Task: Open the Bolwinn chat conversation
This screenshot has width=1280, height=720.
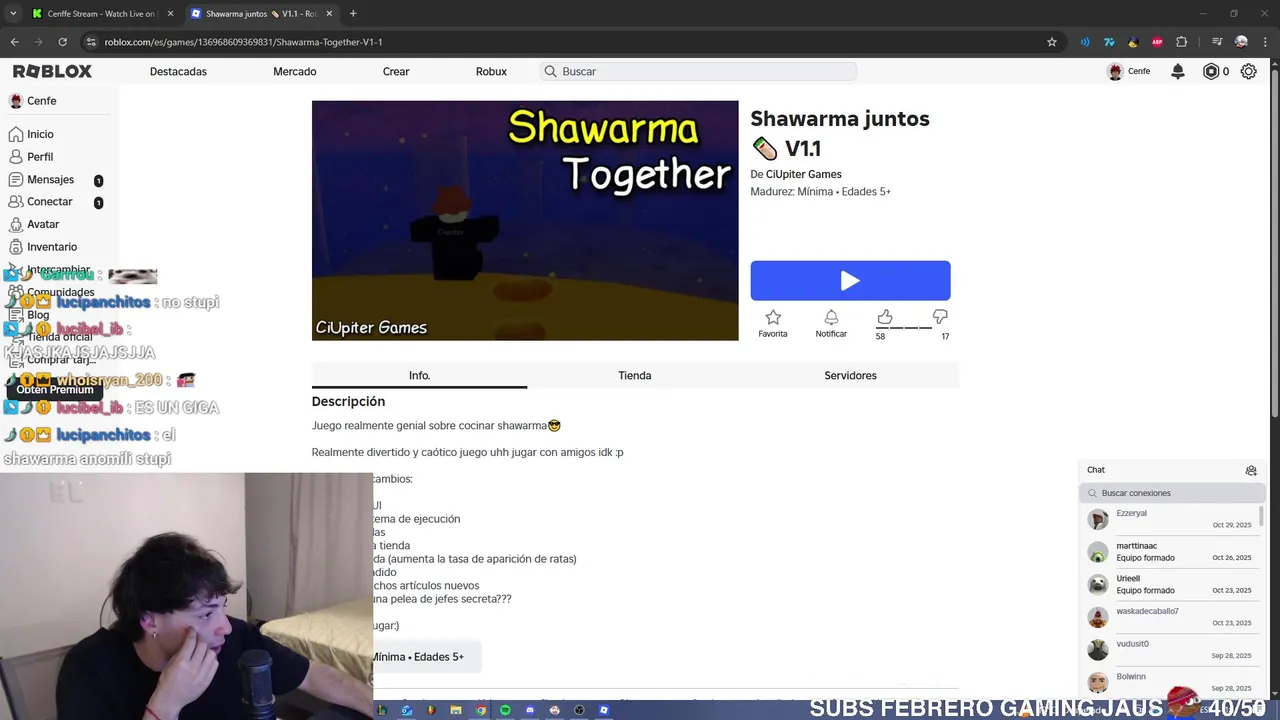Action: point(1170,682)
